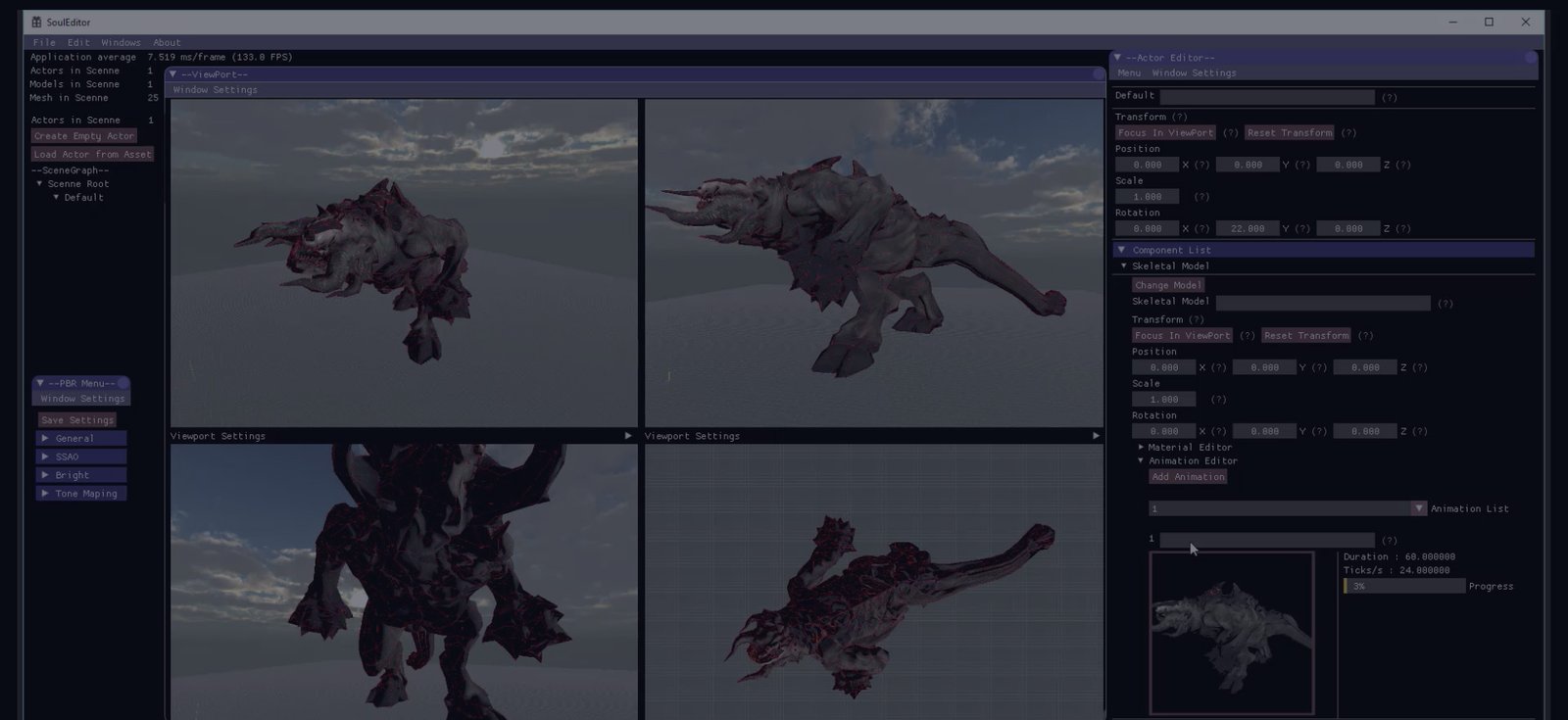Click the help marker beside the actor Scale field
Viewport: 1568px width, 720px height.
click(1201, 197)
